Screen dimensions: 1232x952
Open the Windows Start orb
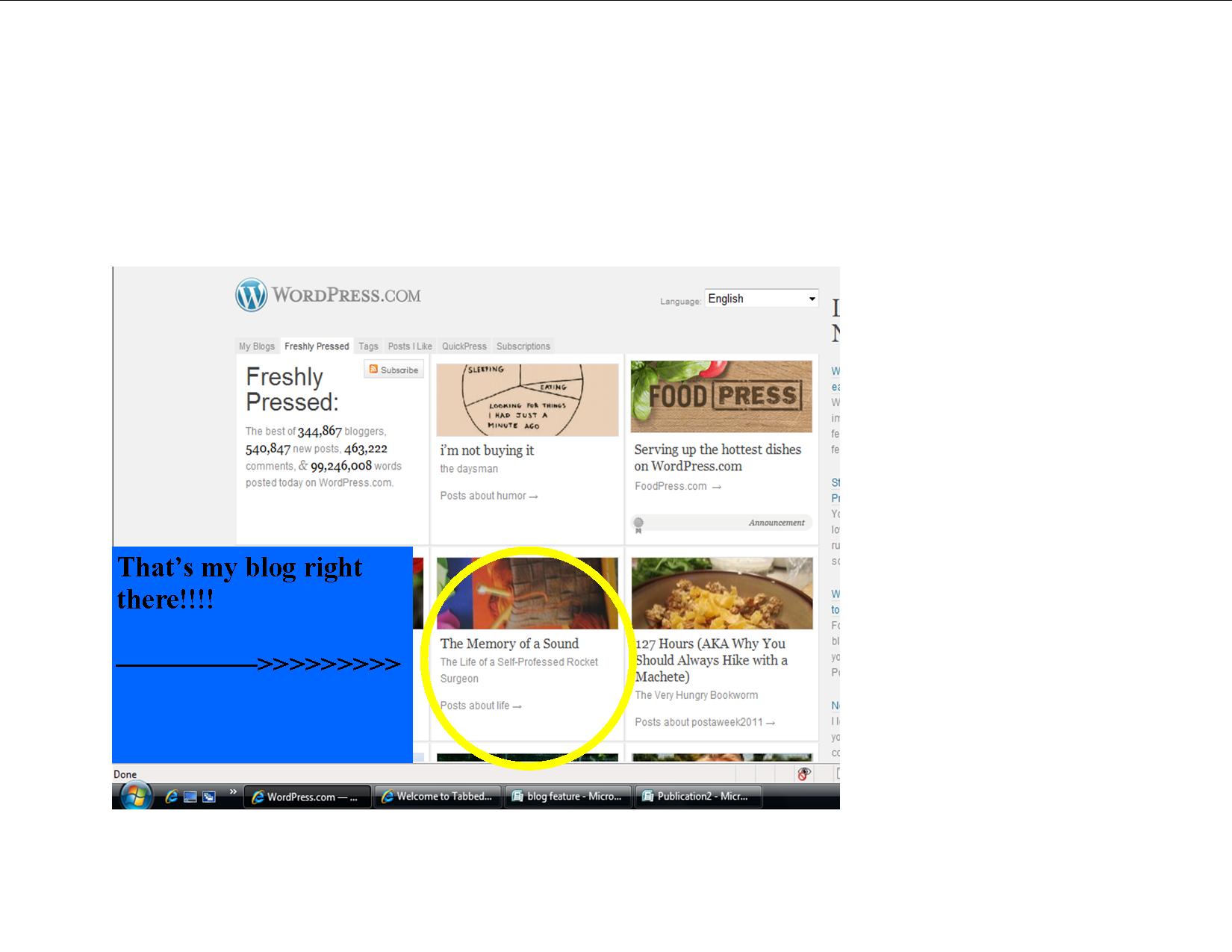[x=134, y=796]
